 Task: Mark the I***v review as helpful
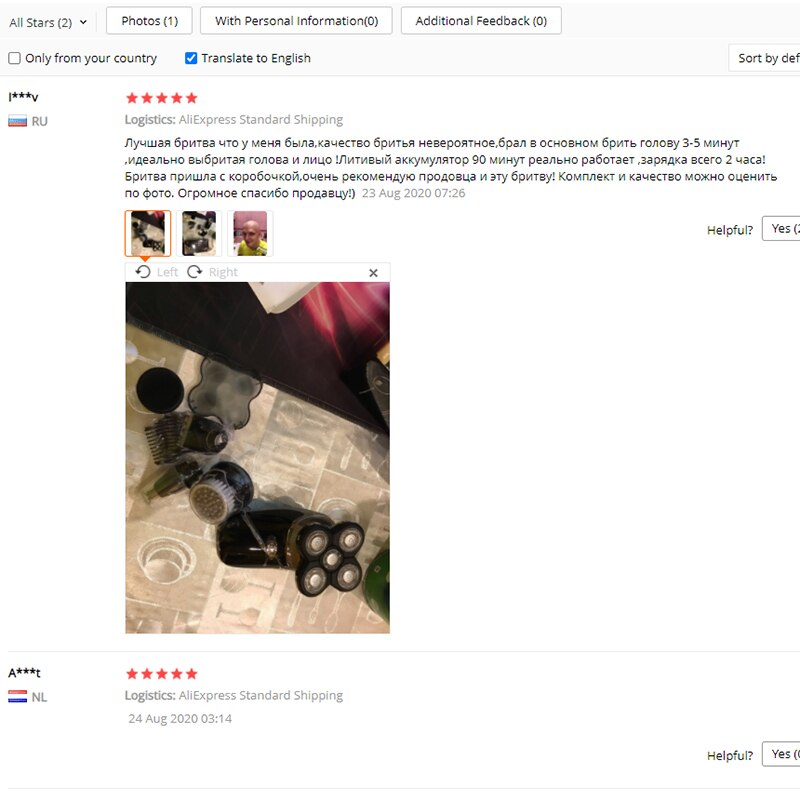781,229
